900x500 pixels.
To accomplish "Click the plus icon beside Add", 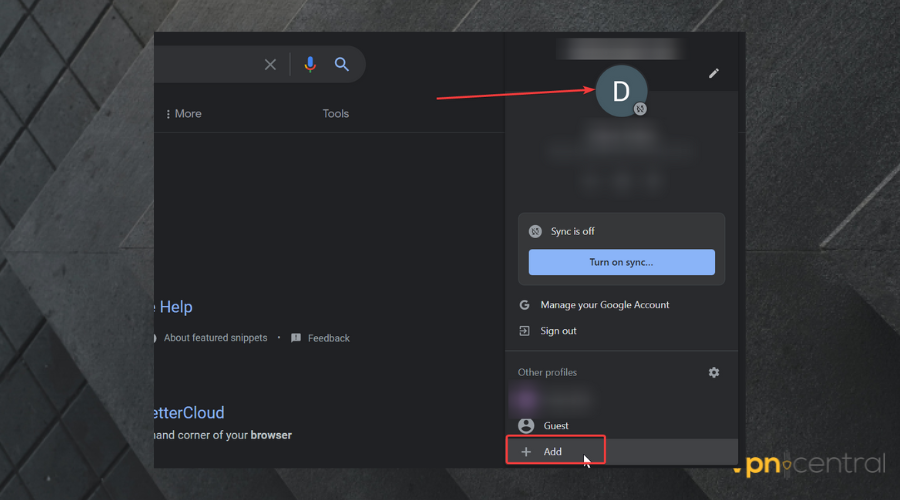I will [526, 452].
